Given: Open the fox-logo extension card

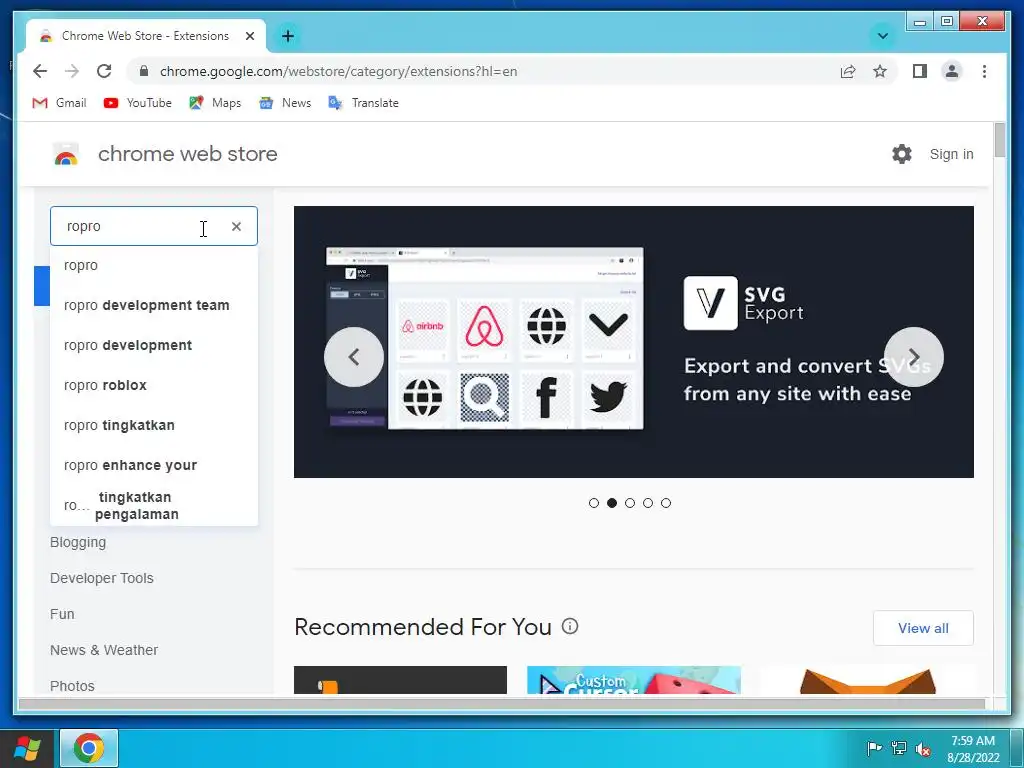Looking at the screenshot, I should tap(867, 680).
